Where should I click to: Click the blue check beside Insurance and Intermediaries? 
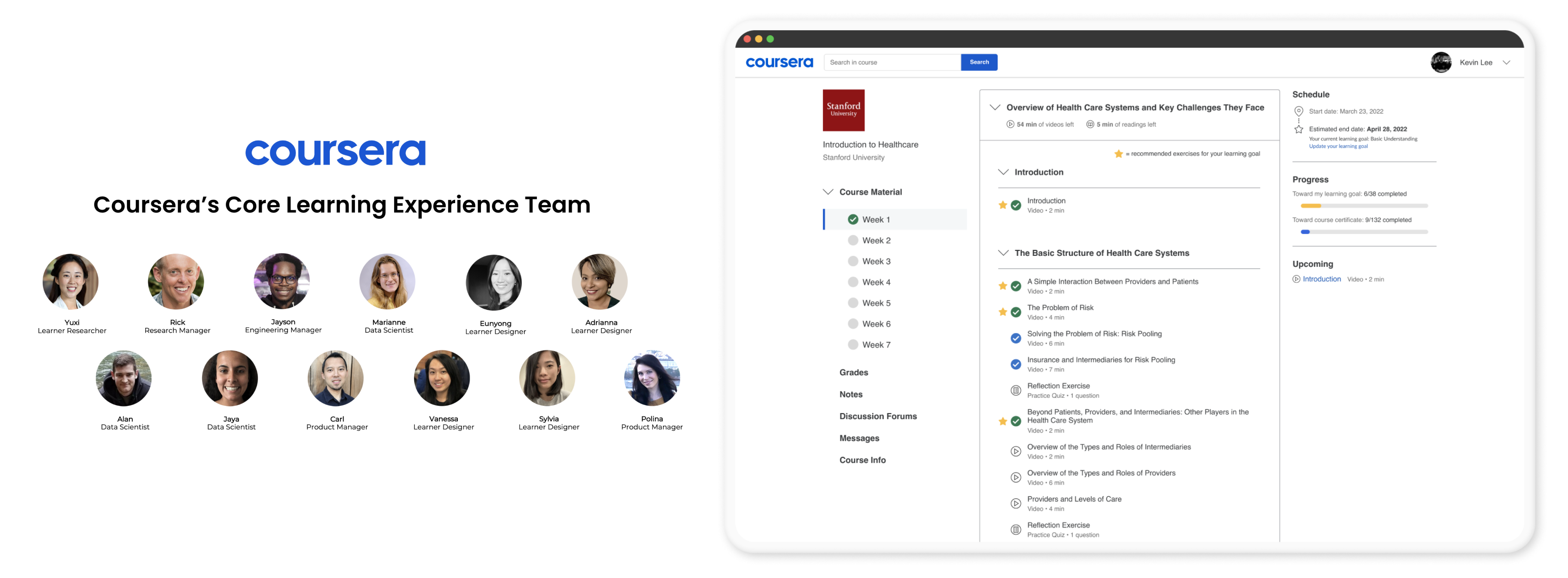coord(1016,364)
